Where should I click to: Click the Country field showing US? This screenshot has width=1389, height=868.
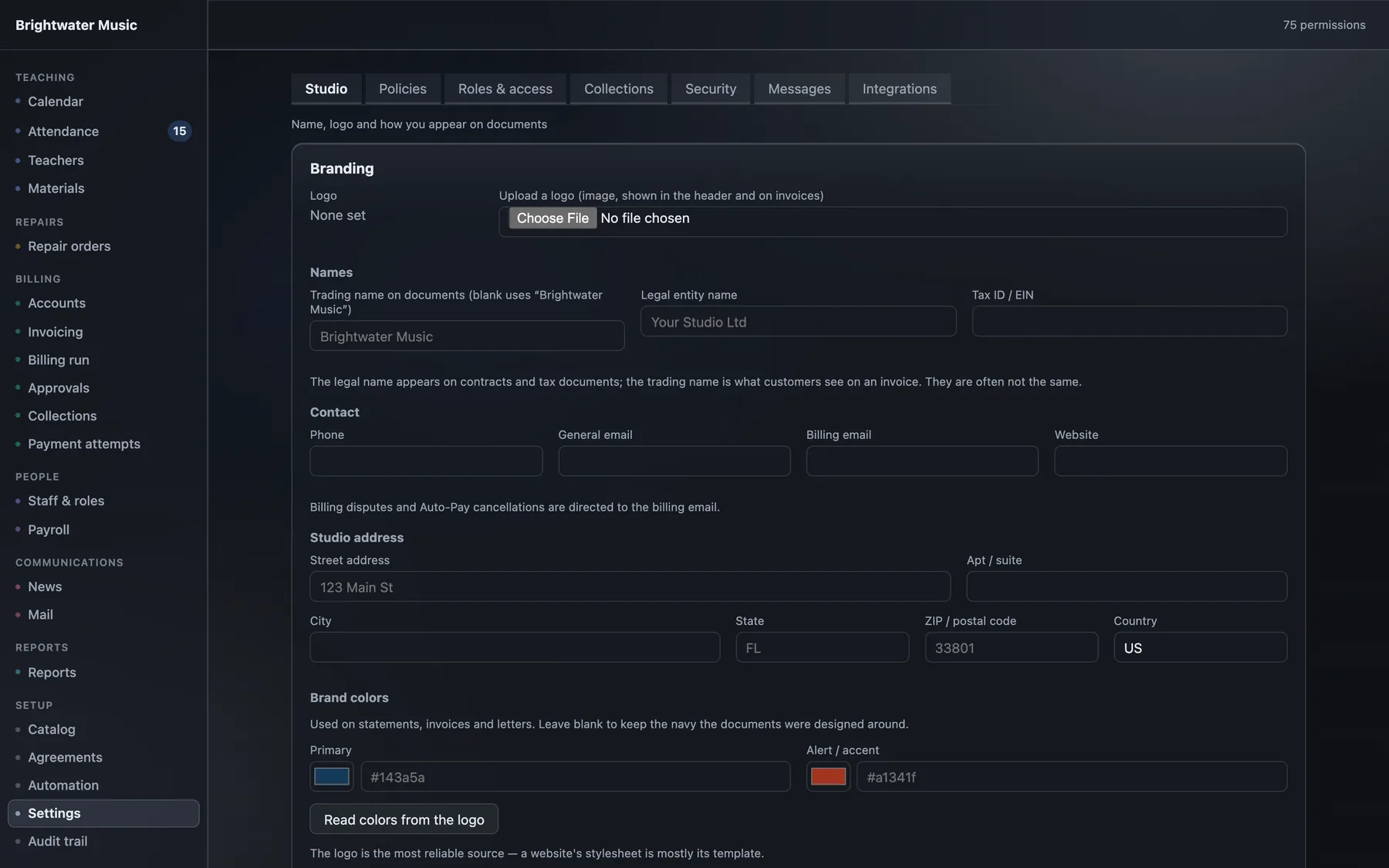(x=1201, y=648)
